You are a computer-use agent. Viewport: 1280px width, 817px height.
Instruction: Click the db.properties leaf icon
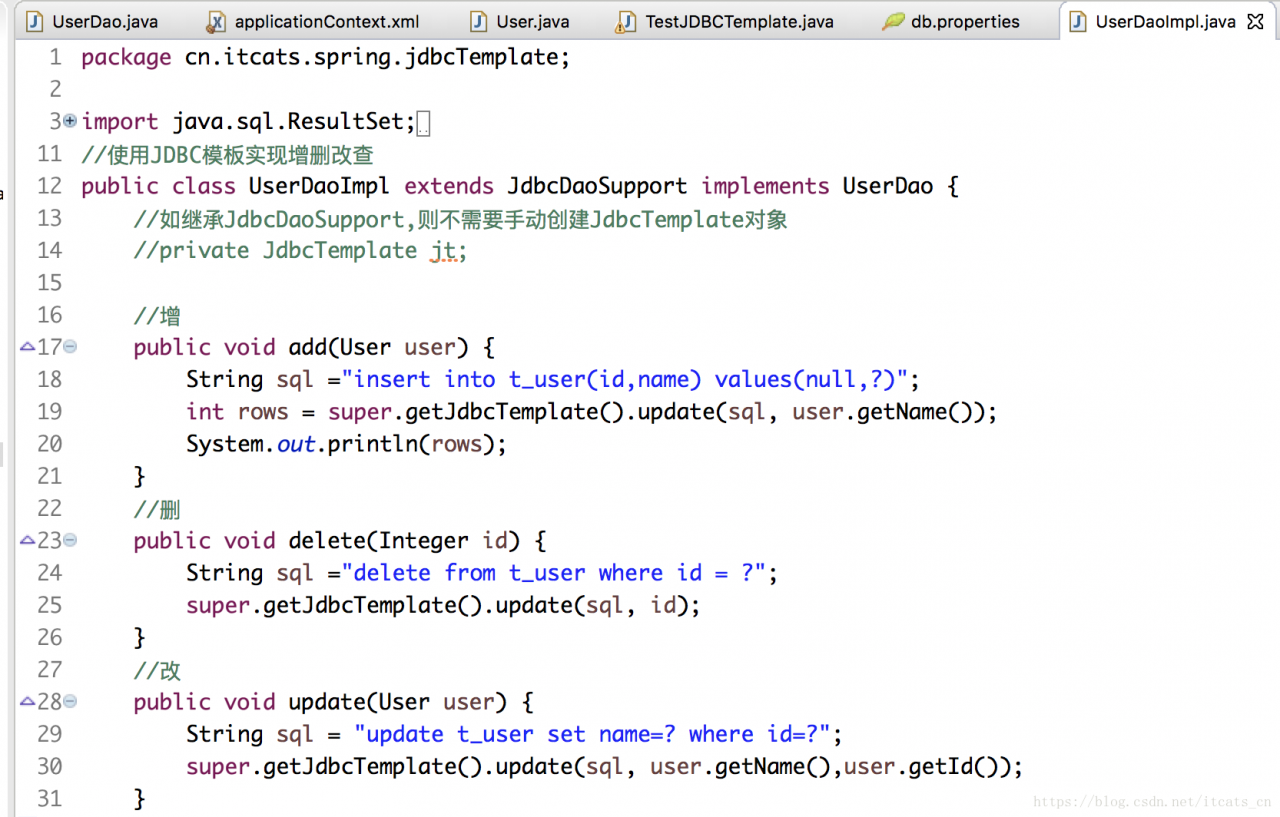[892, 21]
